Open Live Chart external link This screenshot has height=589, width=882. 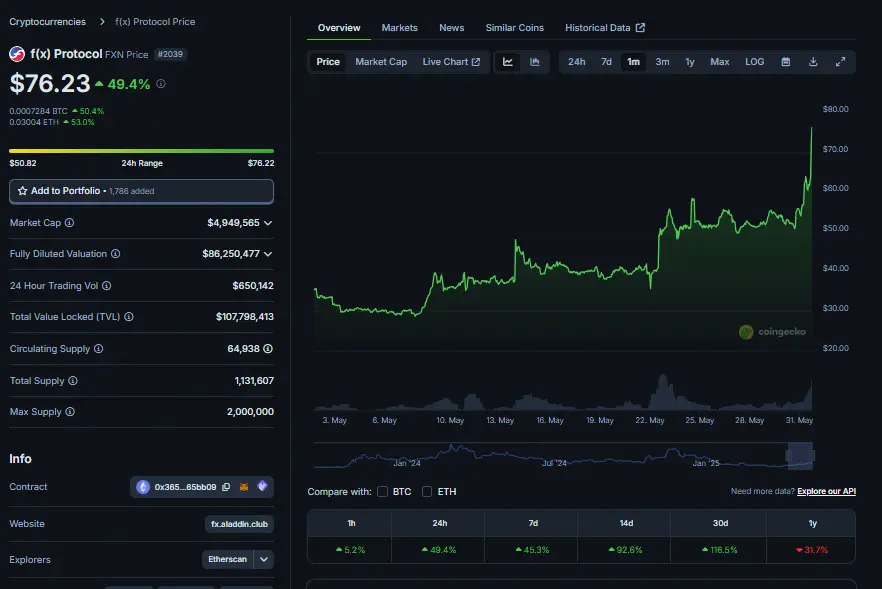(451, 62)
